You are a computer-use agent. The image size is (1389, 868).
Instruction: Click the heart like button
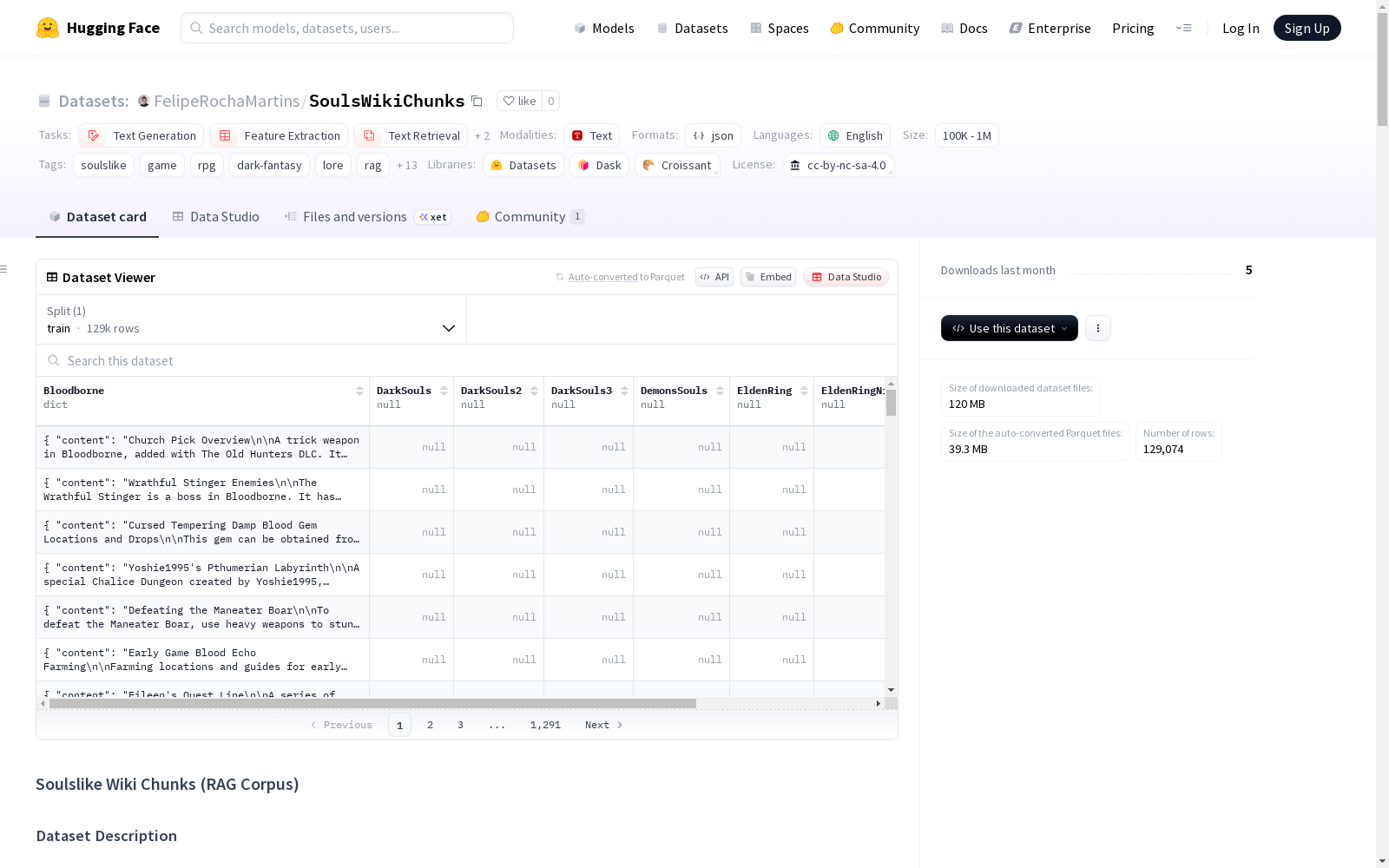[x=519, y=101]
